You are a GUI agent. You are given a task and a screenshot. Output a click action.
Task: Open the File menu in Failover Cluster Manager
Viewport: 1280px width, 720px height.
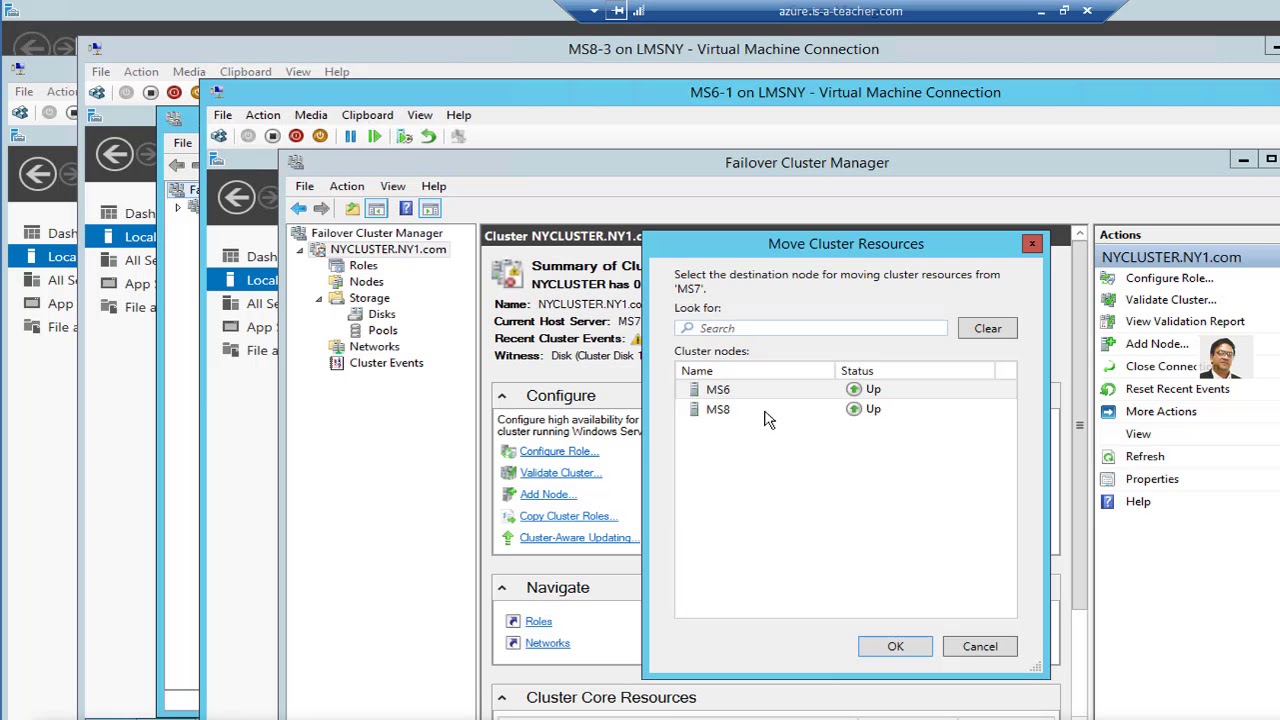[x=304, y=186]
